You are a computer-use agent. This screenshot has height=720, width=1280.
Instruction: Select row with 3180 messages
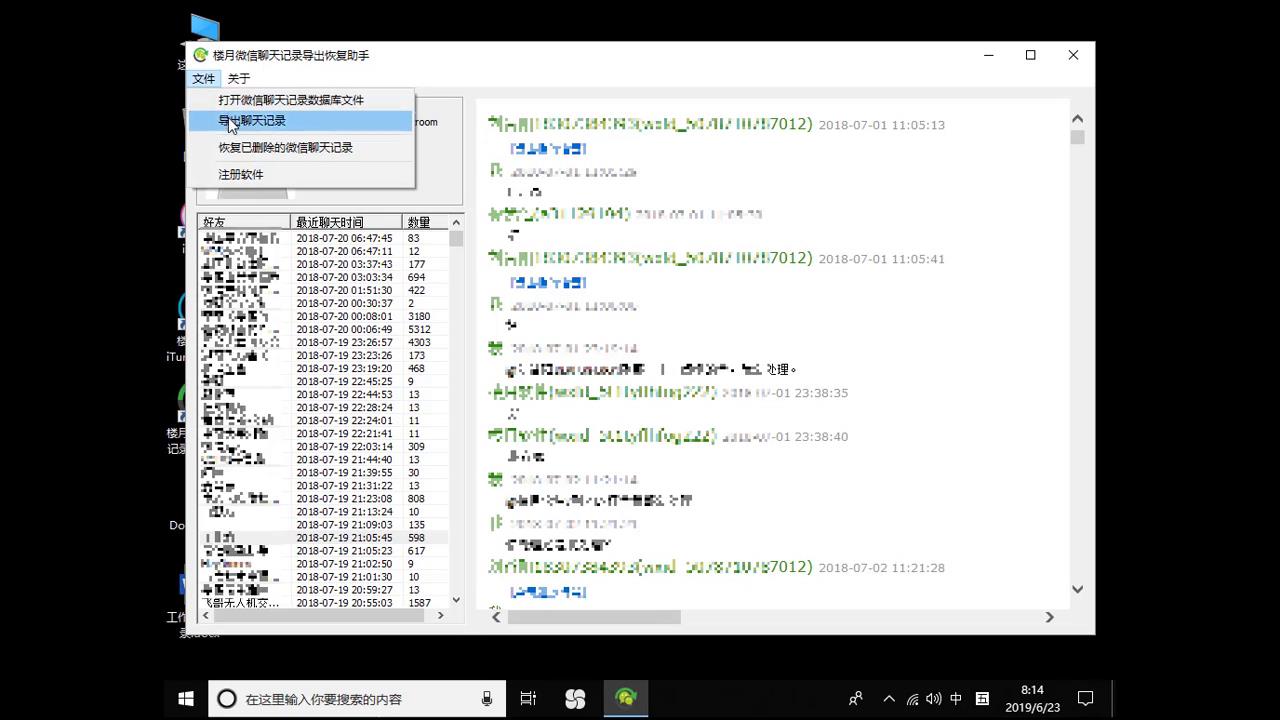tap(323, 317)
